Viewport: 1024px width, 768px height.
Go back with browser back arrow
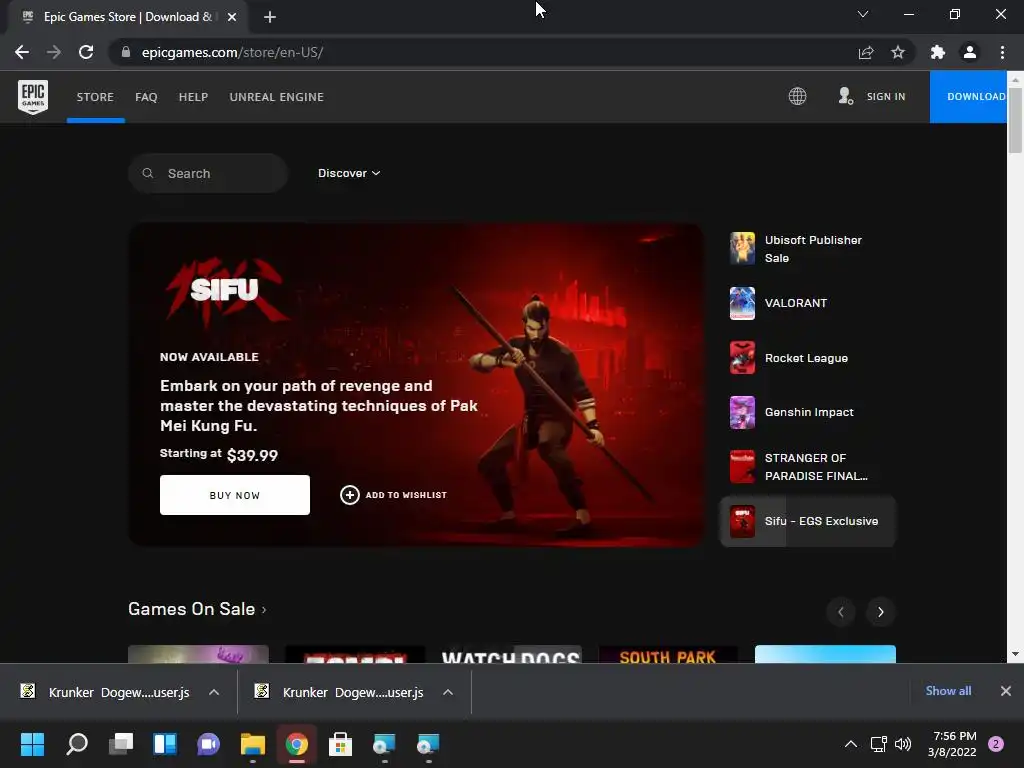point(22,52)
